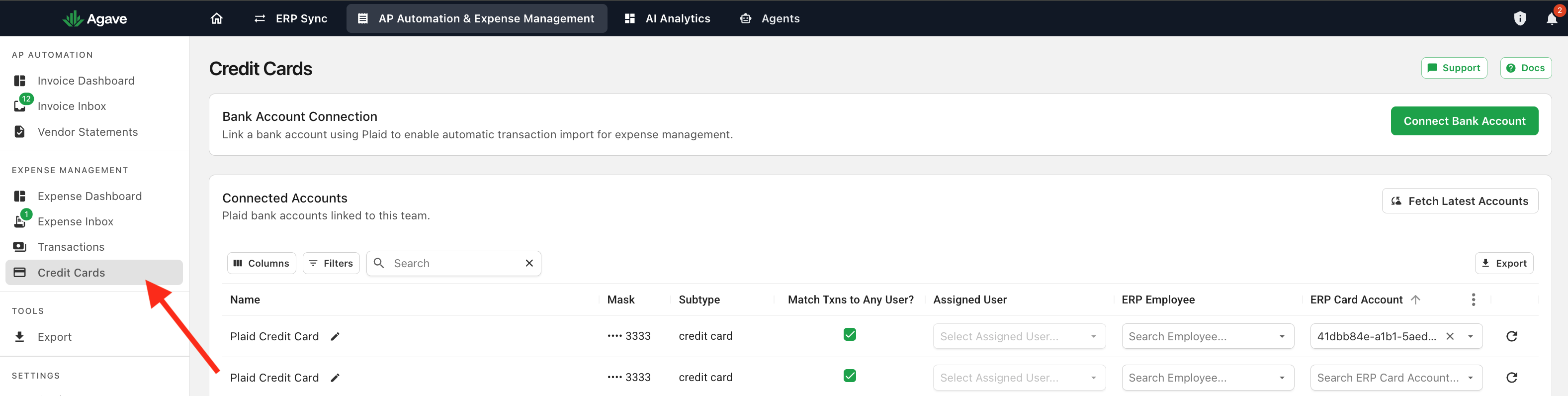Edit name of second Plaid Credit Card

coord(335,378)
